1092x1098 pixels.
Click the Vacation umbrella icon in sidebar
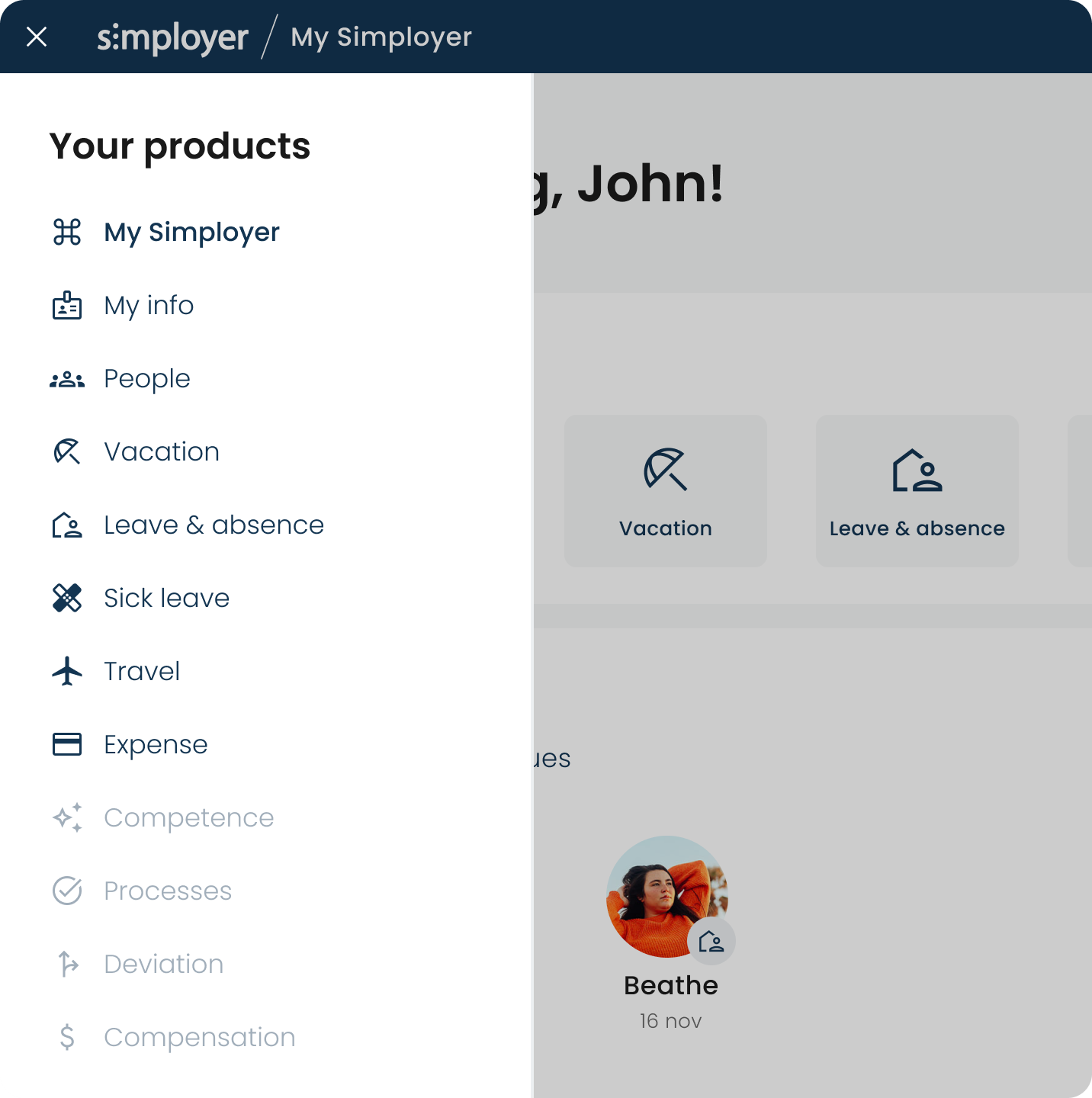tap(67, 451)
